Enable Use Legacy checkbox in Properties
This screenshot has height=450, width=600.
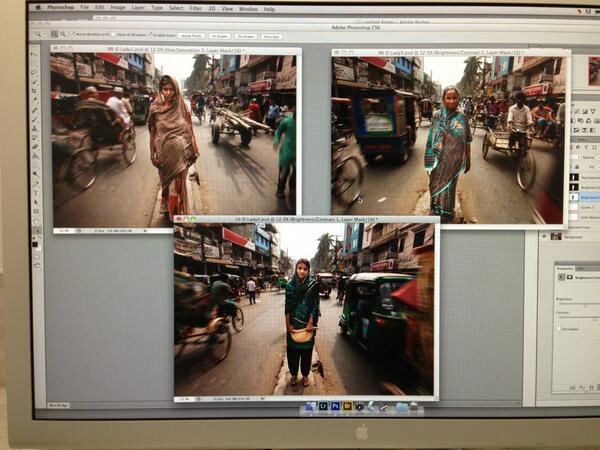click(559, 329)
